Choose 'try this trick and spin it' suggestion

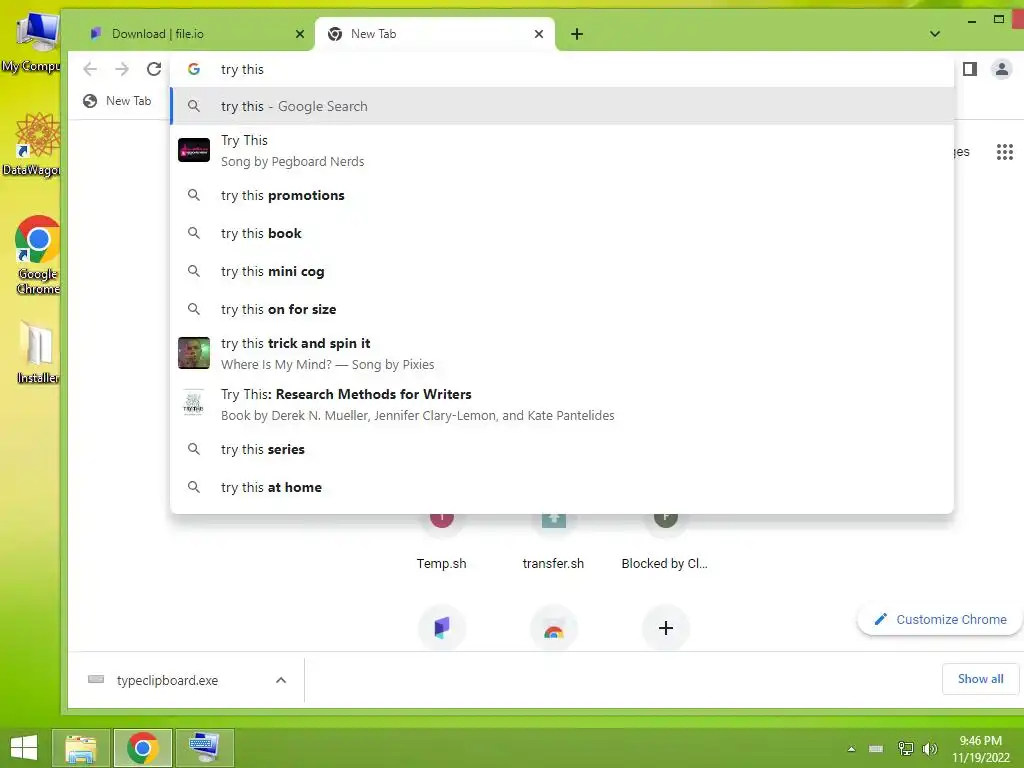pos(562,353)
